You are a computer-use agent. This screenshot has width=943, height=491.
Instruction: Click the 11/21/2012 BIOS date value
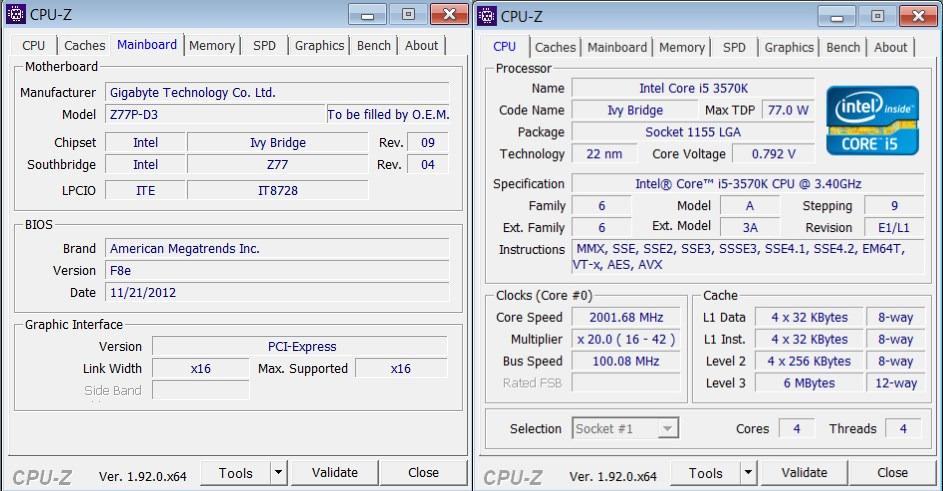[277, 292]
